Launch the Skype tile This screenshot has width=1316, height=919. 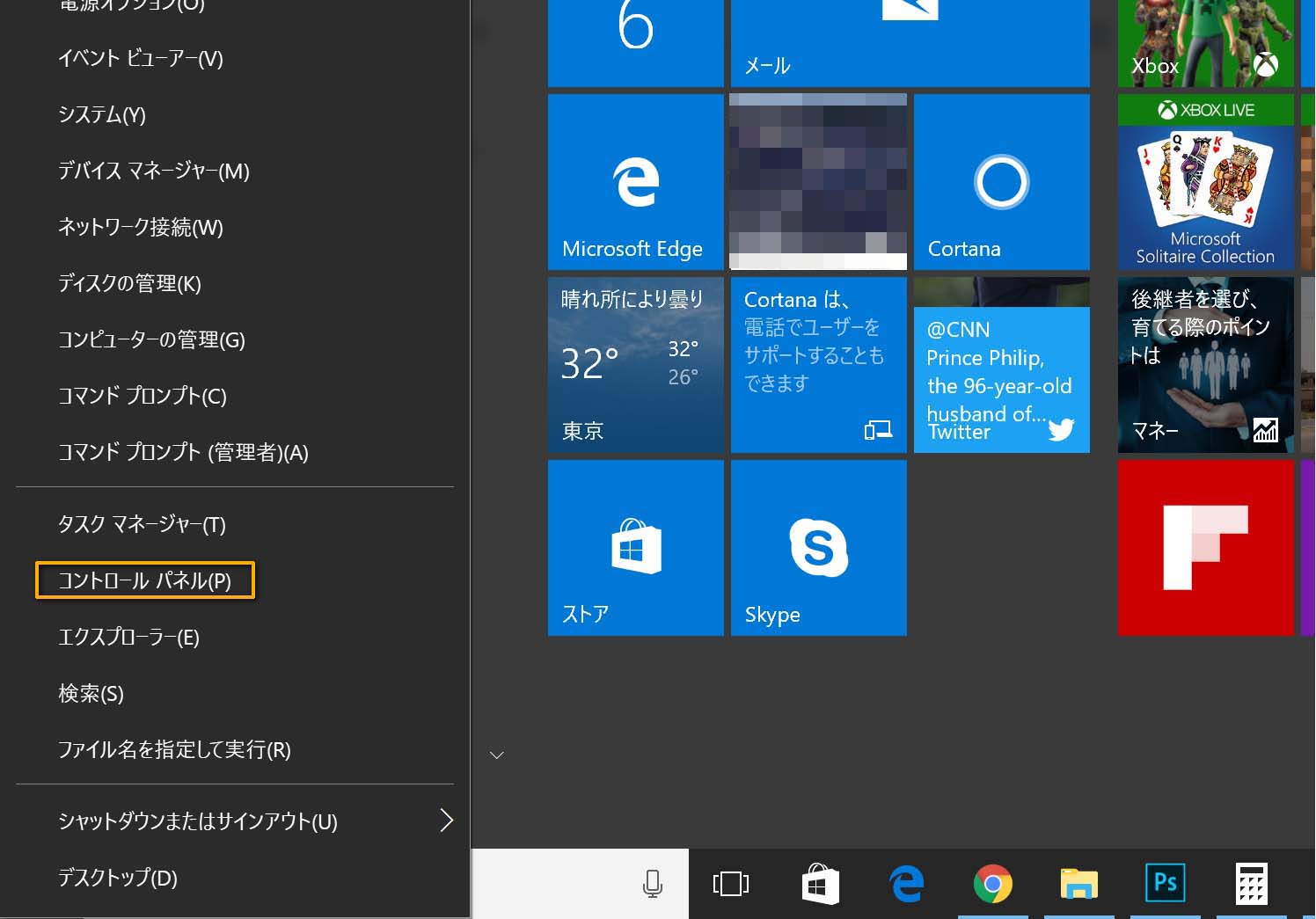[819, 548]
